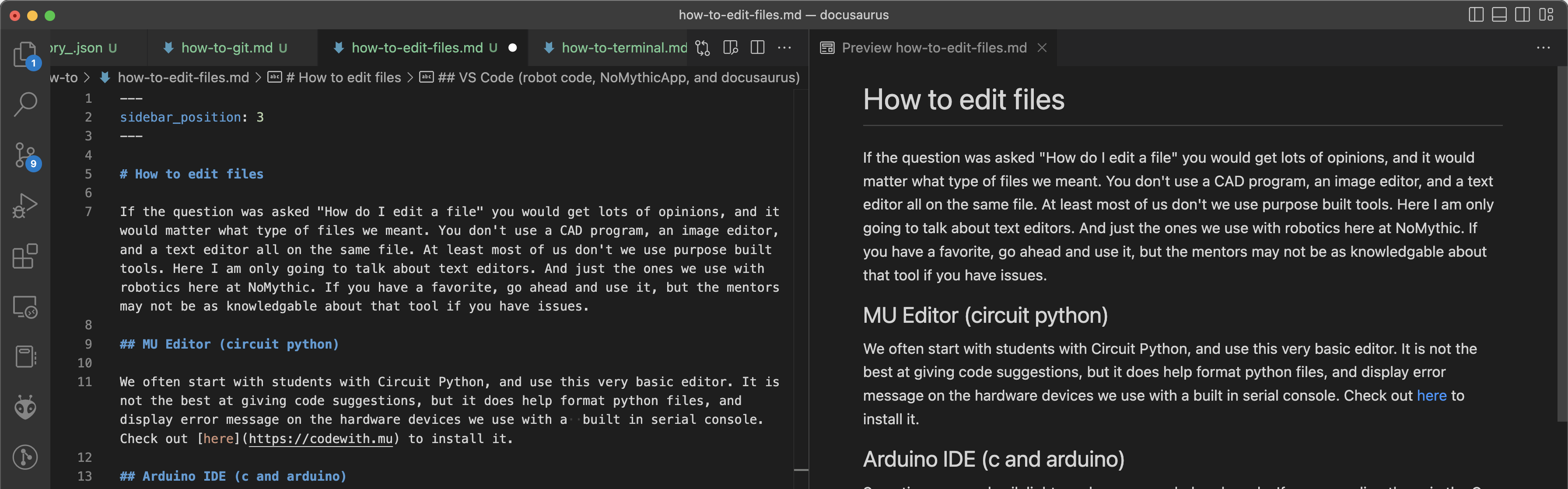Click line number 11 in gutter
1568x489 pixels.
click(x=84, y=382)
